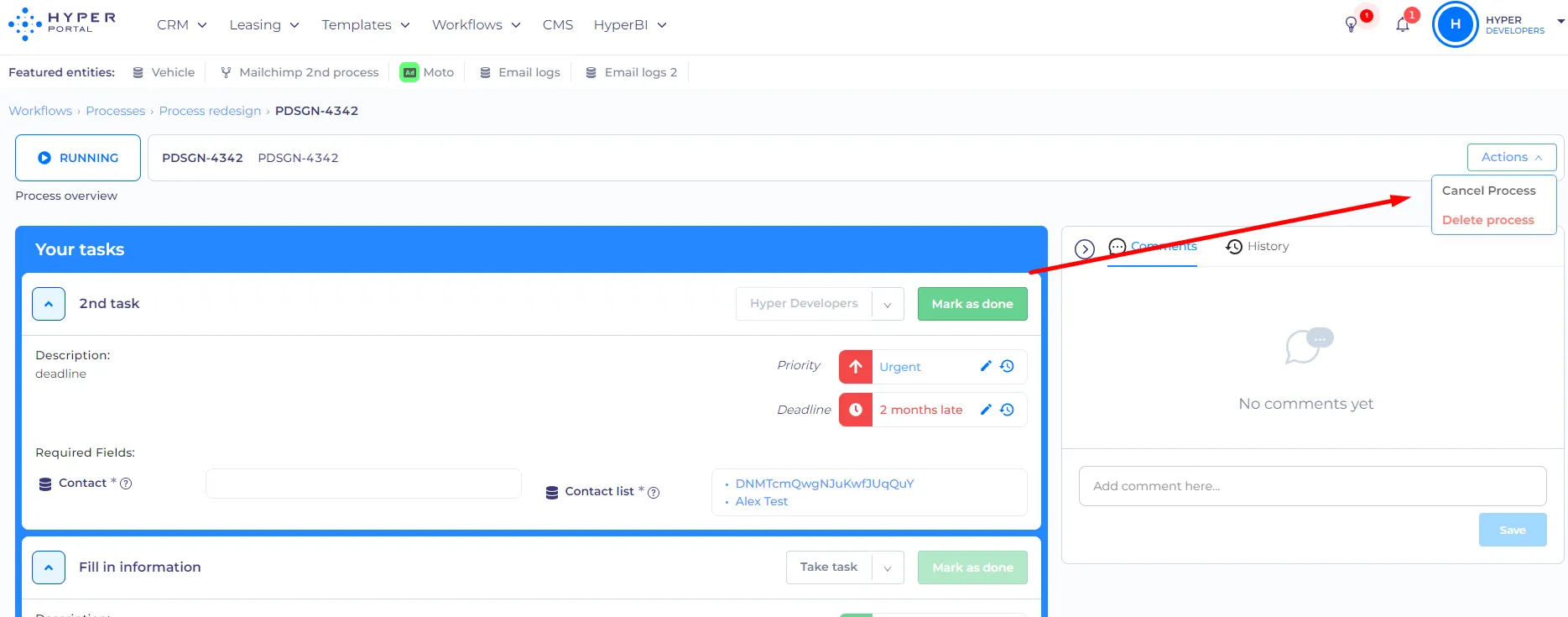This screenshot has width=1568, height=617.
Task: Mark the 2nd task as done
Action: [972, 304]
